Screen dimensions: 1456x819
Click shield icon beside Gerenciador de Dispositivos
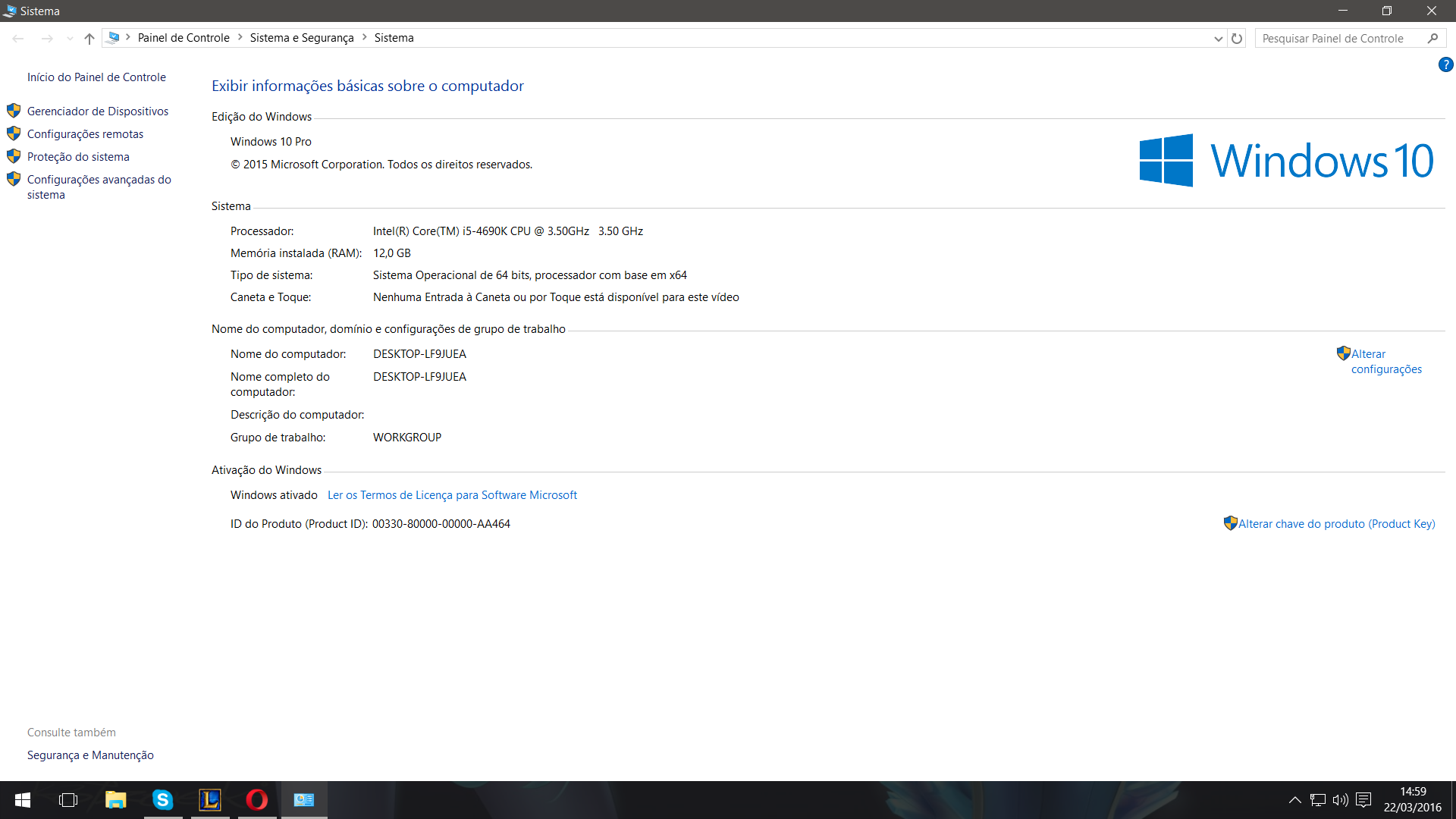coord(14,111)
